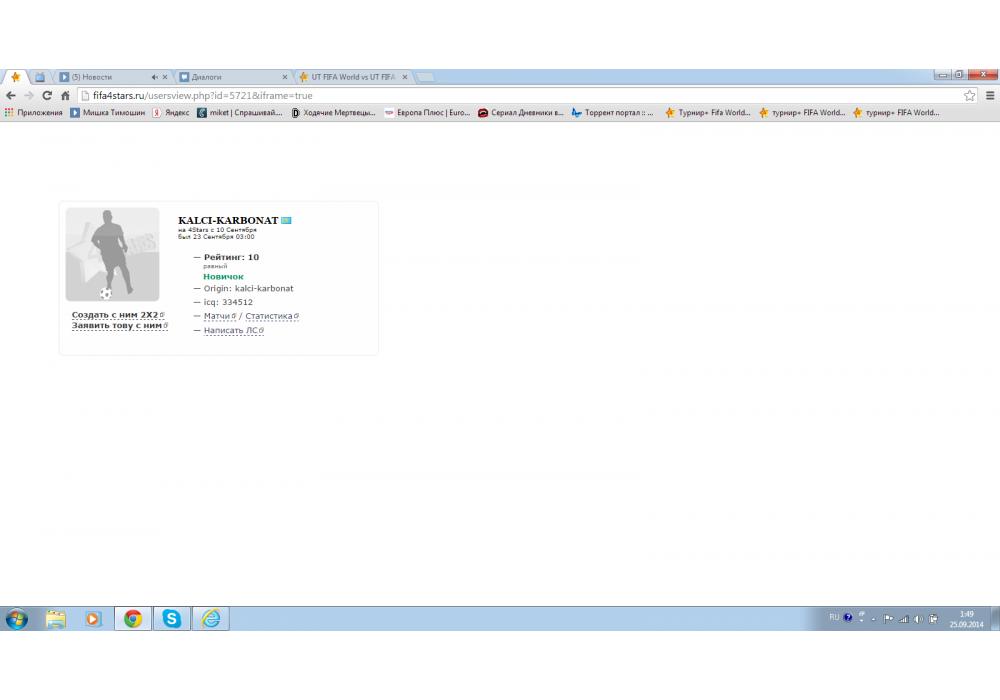Screen dimensions: 1000x700
Task: Bookmark this page with the star icon
Action: (969, 96)
